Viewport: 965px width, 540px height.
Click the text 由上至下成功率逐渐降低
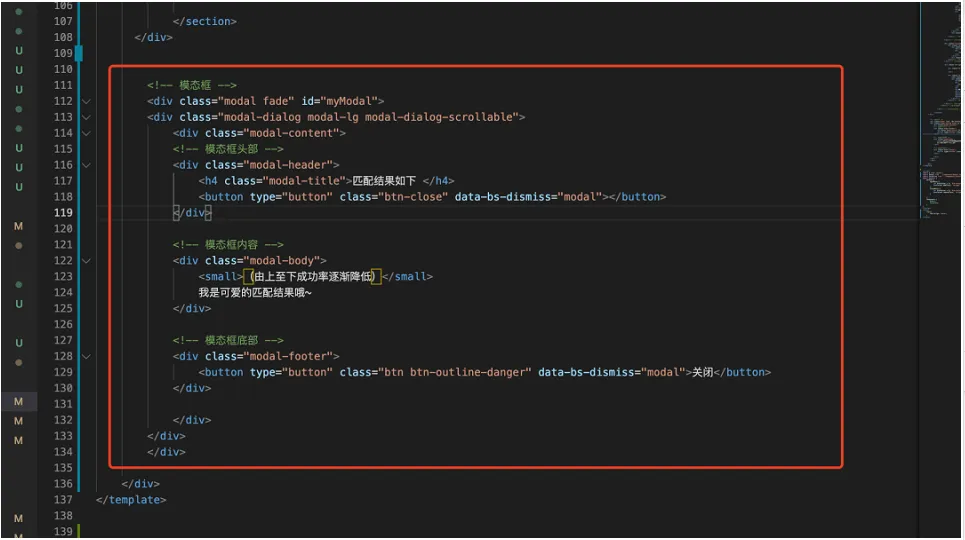click(314, 276)
